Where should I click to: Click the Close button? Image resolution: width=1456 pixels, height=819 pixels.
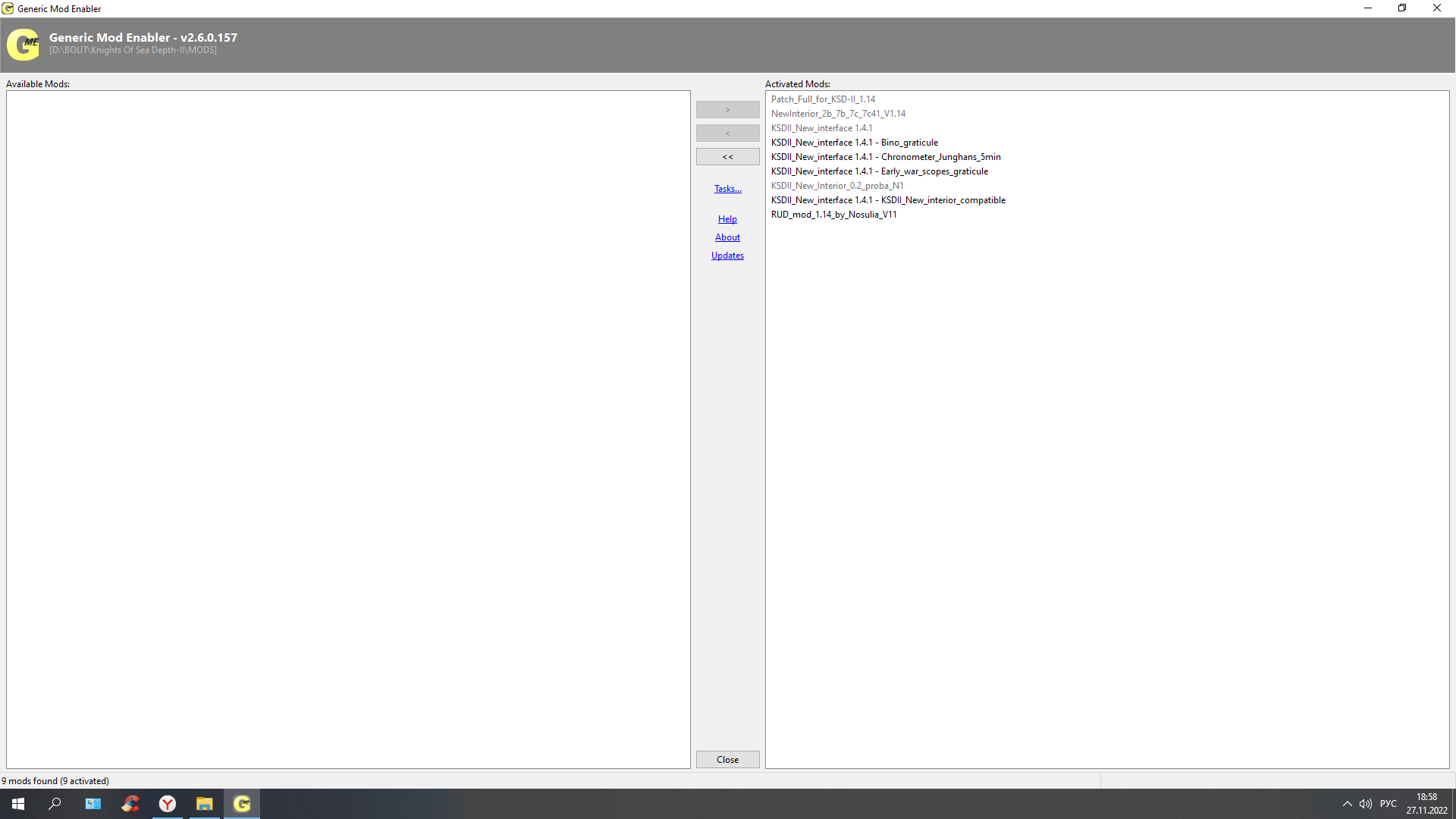(728, 760)
